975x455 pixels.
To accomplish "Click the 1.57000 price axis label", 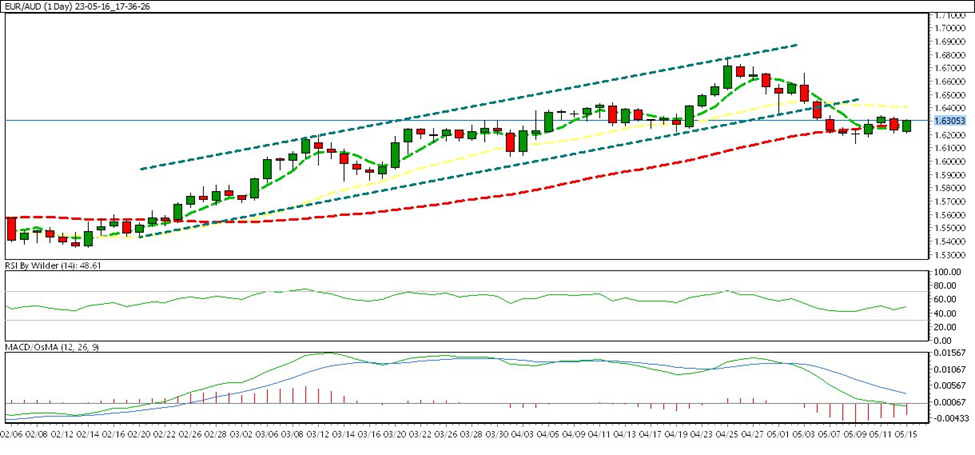I will (950, 202).
